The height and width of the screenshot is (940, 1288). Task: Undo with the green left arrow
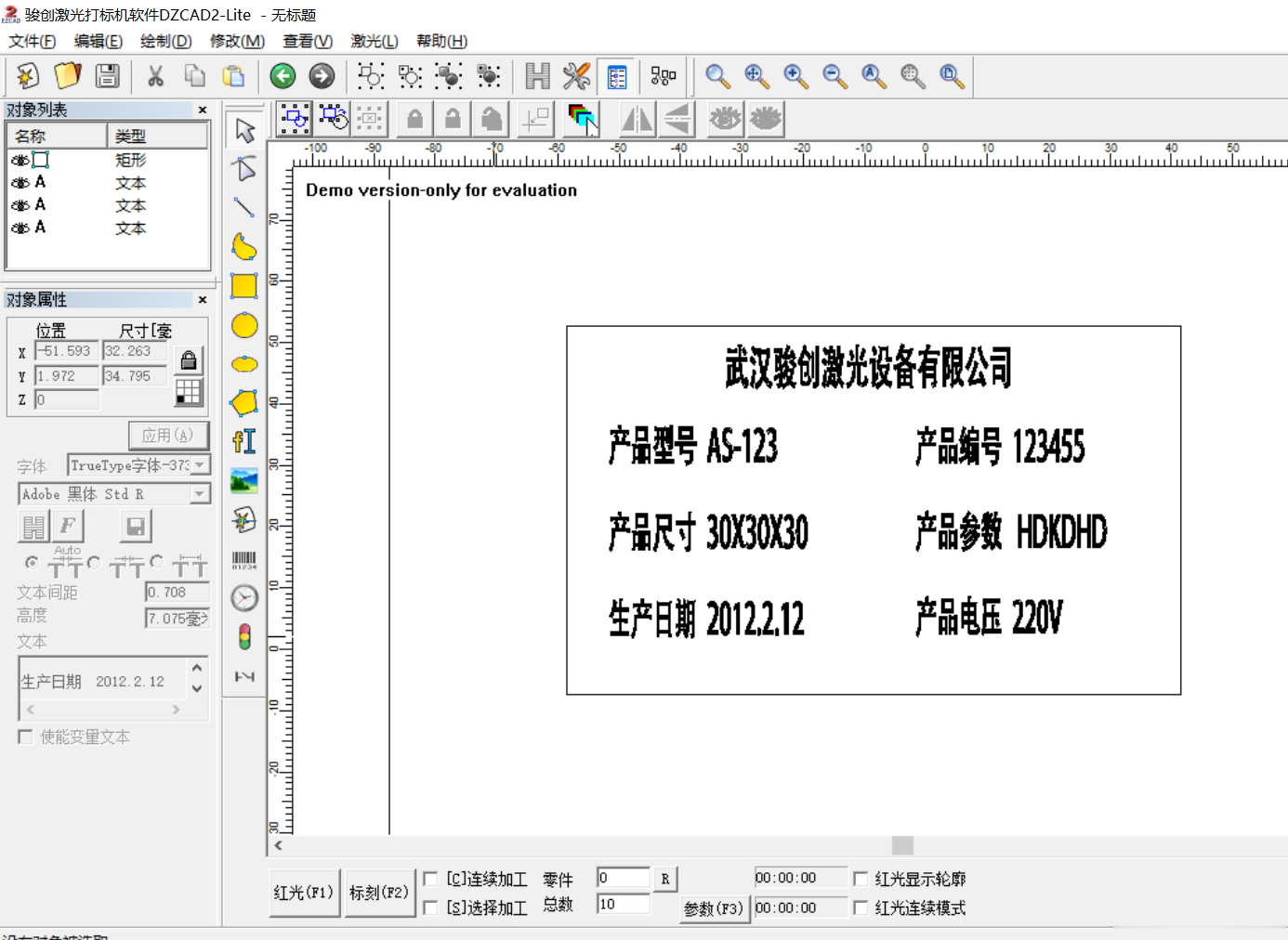(x=283, y=76)
